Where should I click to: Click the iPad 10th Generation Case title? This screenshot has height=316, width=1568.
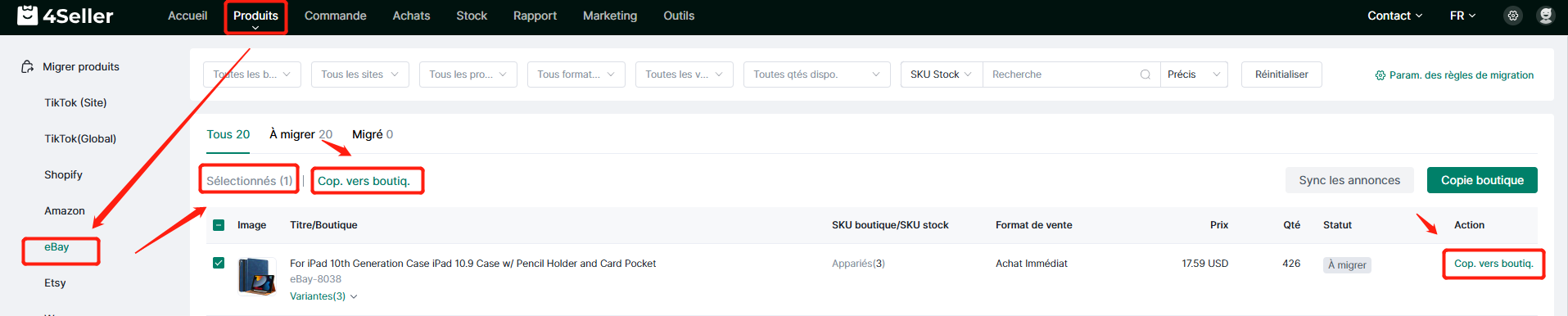coord(472,264)
